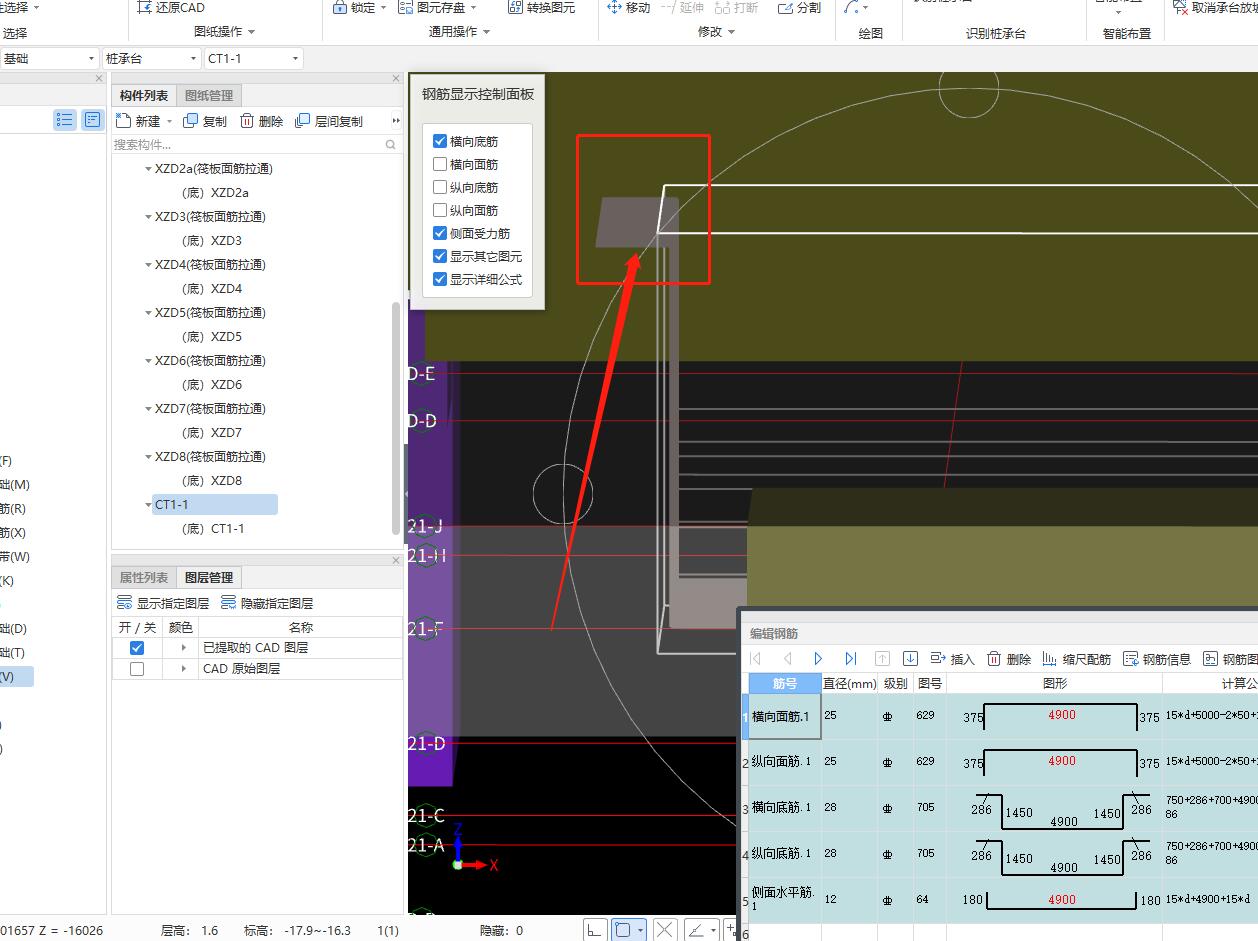Click the 筋号 column header
Screen dimensions: 1258x941
(x=785, y=684)
